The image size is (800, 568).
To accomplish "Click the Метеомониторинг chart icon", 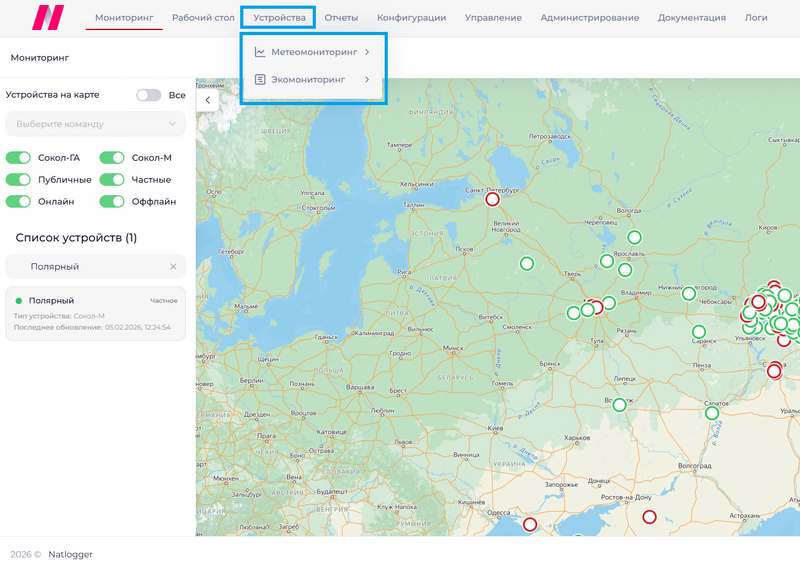I will pos(260,52).
